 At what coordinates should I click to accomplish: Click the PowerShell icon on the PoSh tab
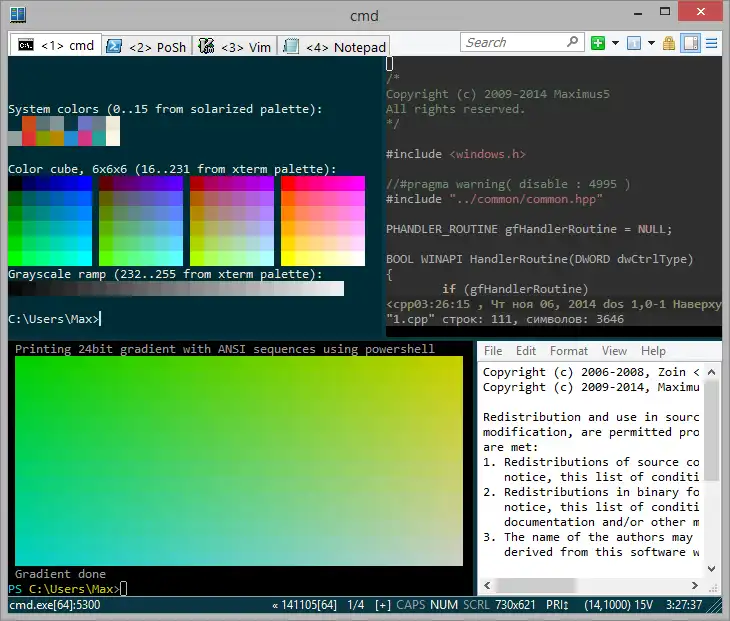coord(115,47)
